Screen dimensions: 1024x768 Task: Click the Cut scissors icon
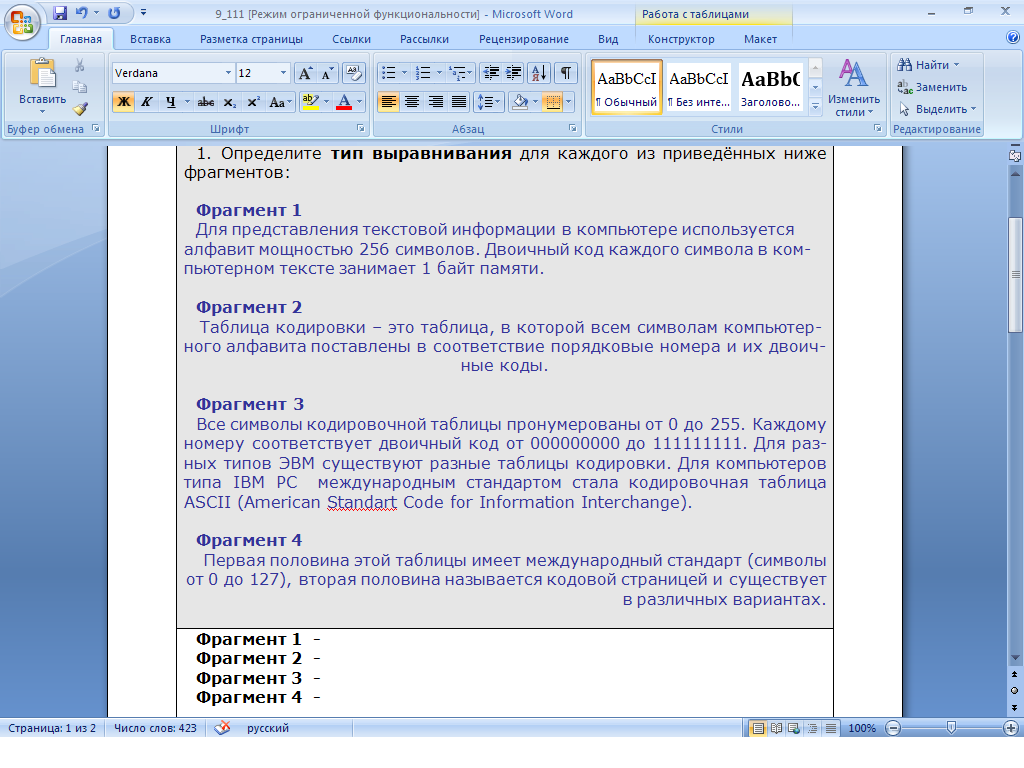[x=80, y=65]
